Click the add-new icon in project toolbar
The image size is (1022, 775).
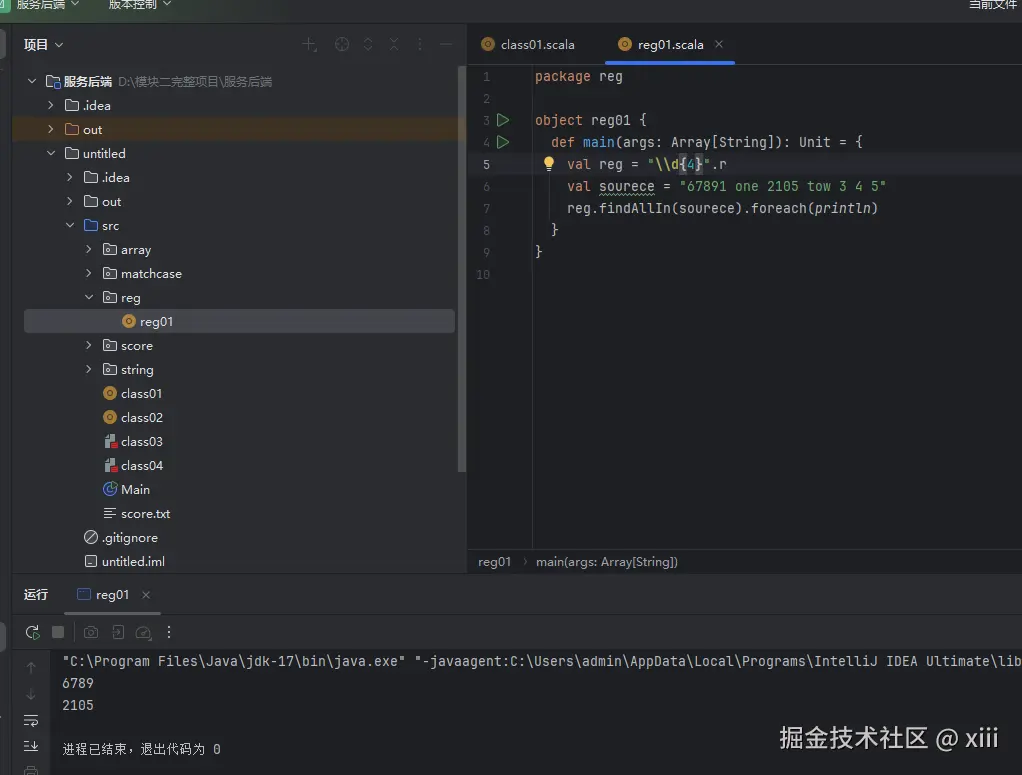pos(309,44)
